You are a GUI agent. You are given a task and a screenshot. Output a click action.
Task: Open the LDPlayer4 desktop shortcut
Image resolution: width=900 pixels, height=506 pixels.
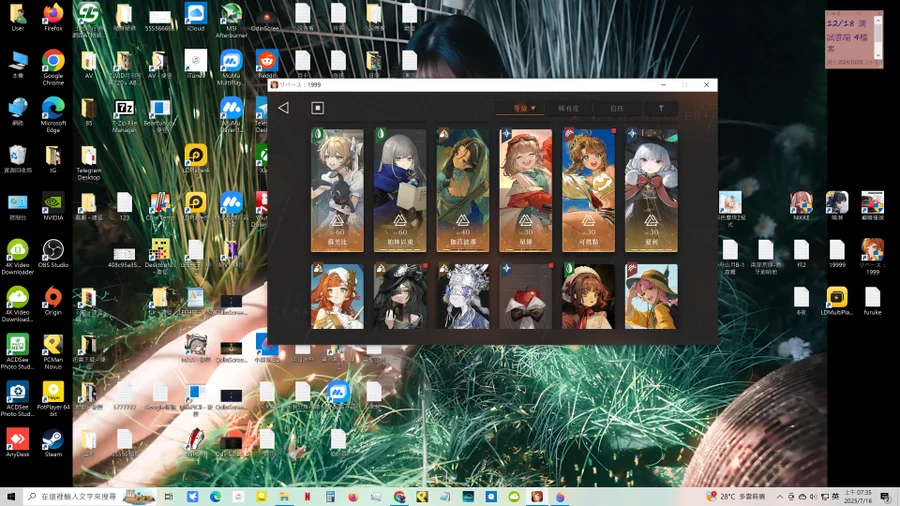point(195,159)
